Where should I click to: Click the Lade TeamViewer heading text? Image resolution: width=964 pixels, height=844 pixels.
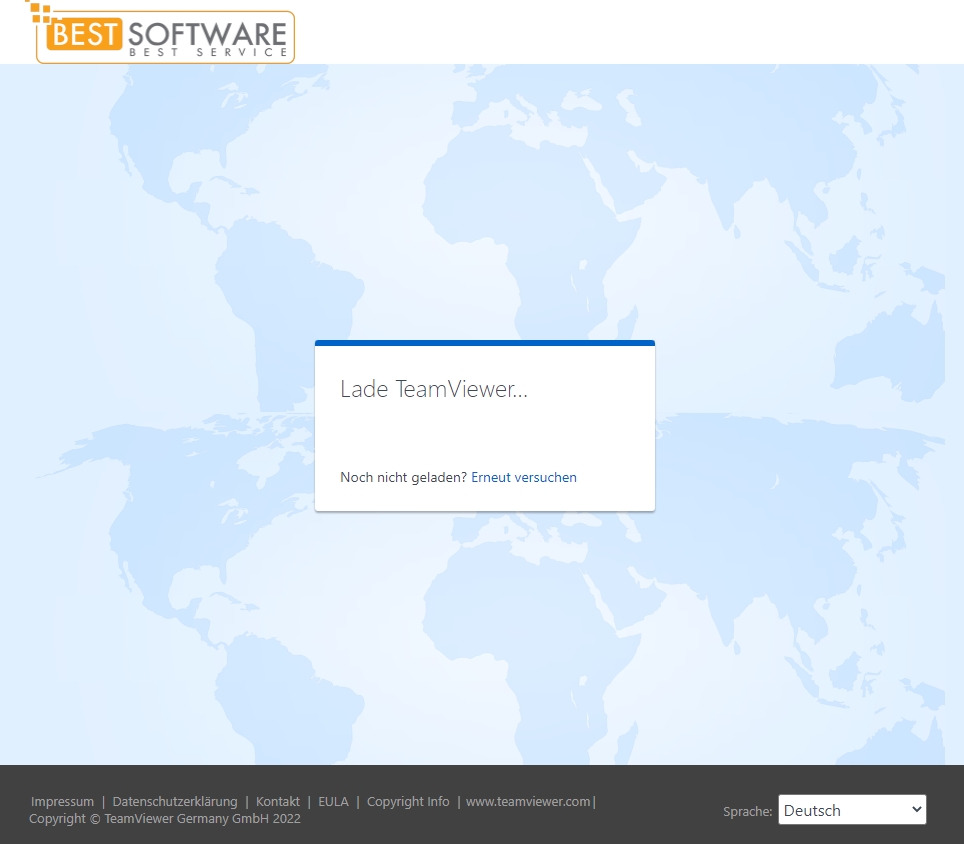433,389
